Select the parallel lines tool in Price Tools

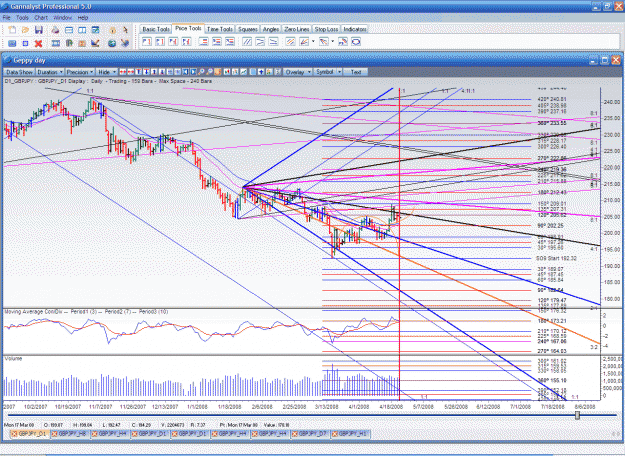click(247, 41)
